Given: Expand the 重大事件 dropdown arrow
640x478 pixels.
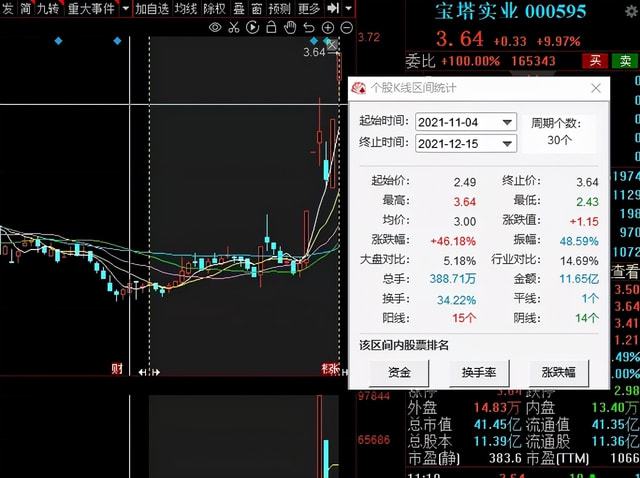Looking at the screenshot, I should click(x=126, y=8).
